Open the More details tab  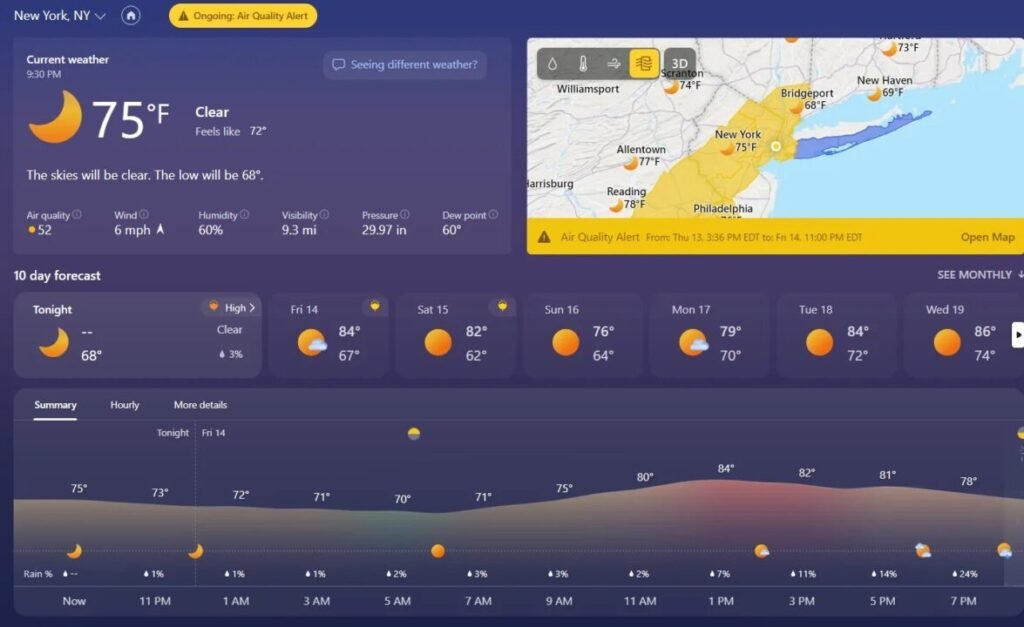click(200, 405)
